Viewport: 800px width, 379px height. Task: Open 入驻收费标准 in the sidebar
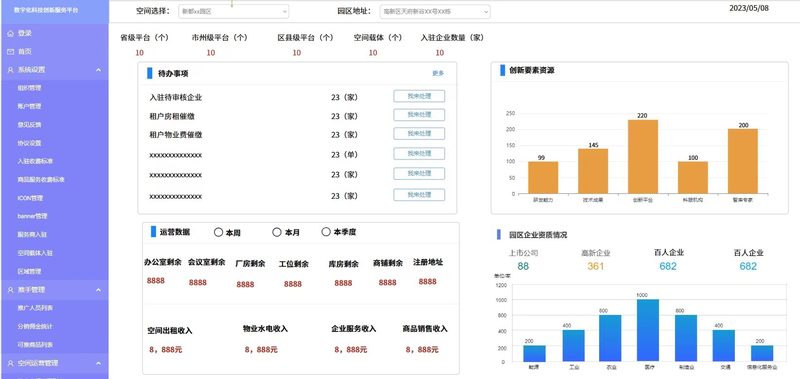coord(35,161)
